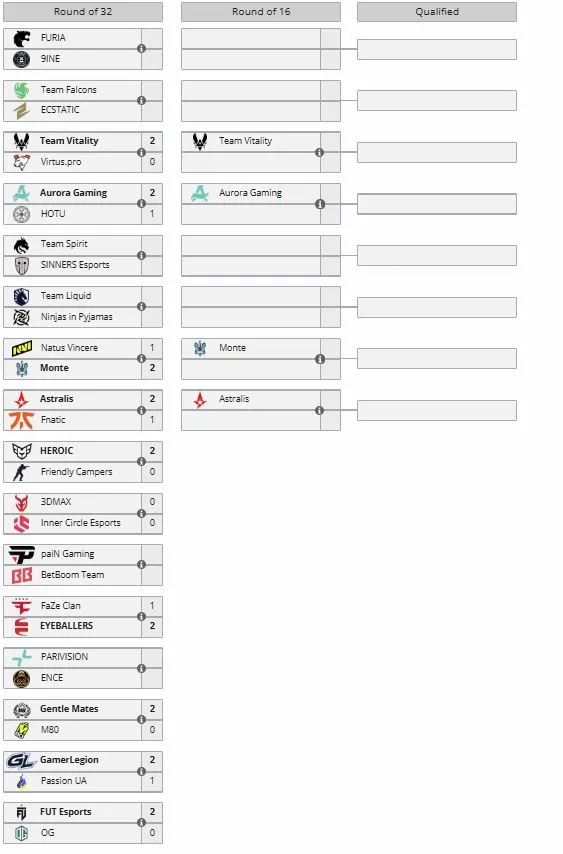The height and width of the screenshot is (854, 563).
Task: Open the EYEBALLERS team link
Action: (x=66, y=626)
